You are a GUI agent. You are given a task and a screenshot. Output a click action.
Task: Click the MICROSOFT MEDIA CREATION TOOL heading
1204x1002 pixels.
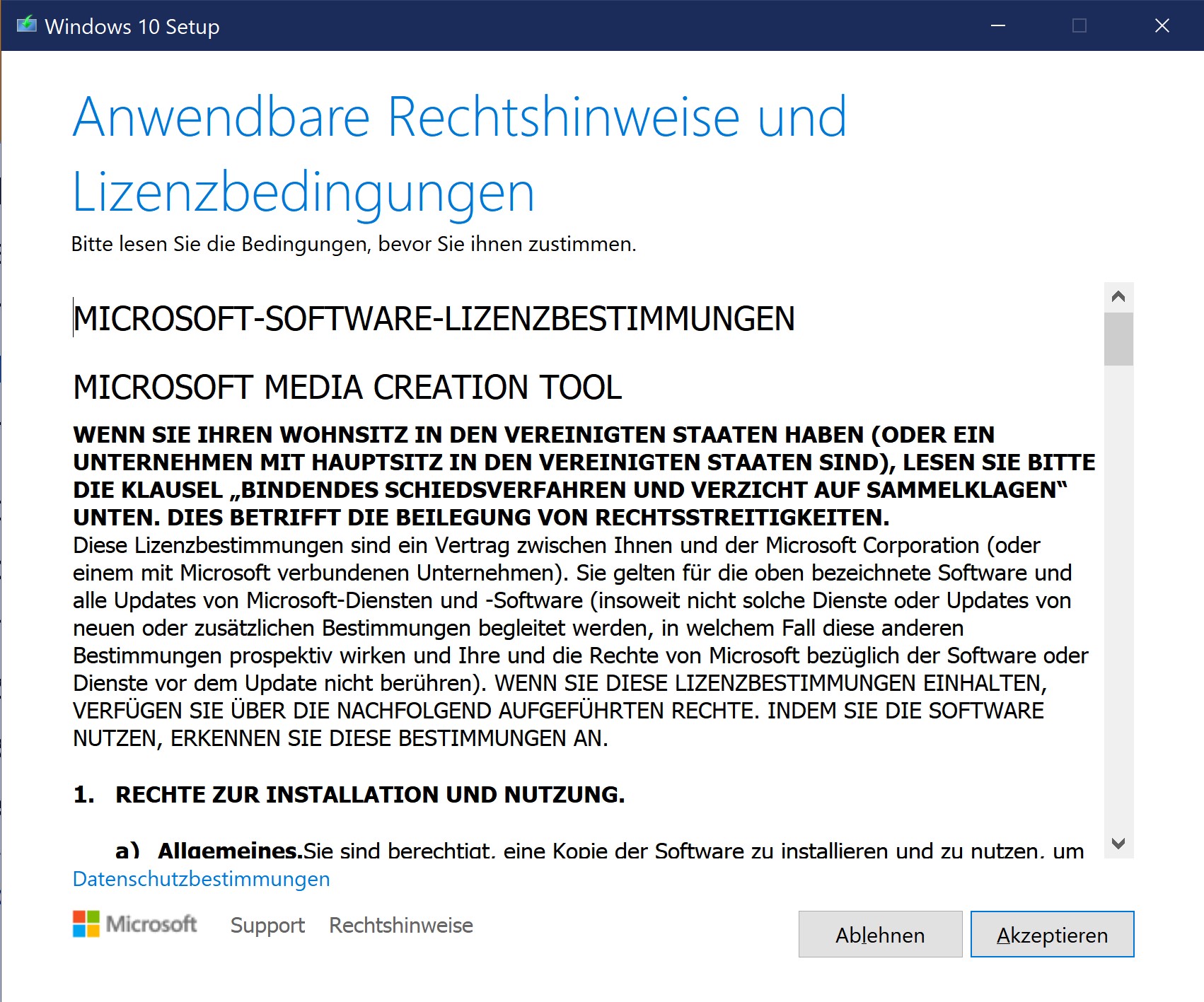(347, 387)
